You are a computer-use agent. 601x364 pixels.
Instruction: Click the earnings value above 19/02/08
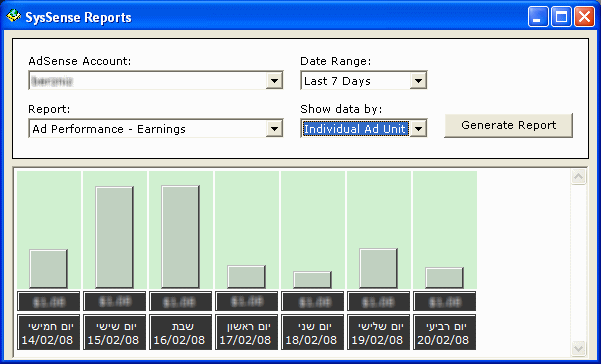pos(378,302)
